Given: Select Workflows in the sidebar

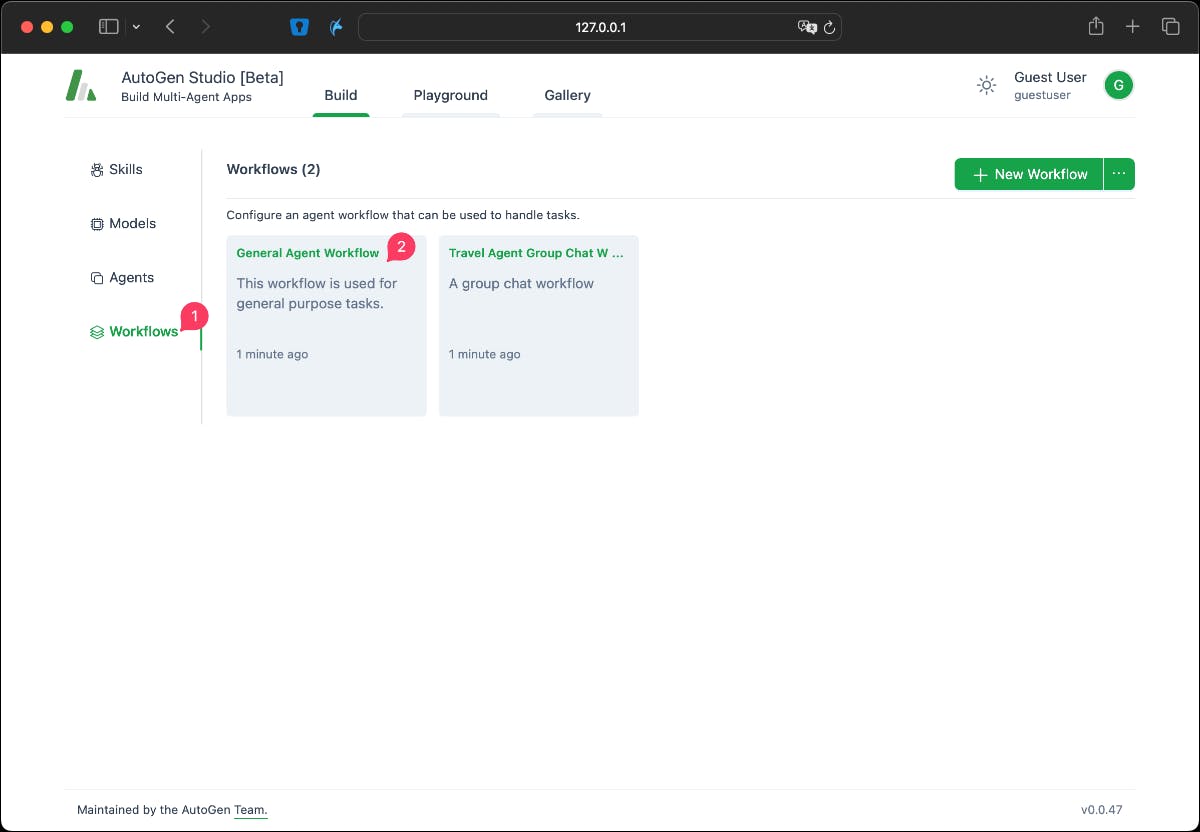Looking at the screenshot, I should click(x=134, y=332).
